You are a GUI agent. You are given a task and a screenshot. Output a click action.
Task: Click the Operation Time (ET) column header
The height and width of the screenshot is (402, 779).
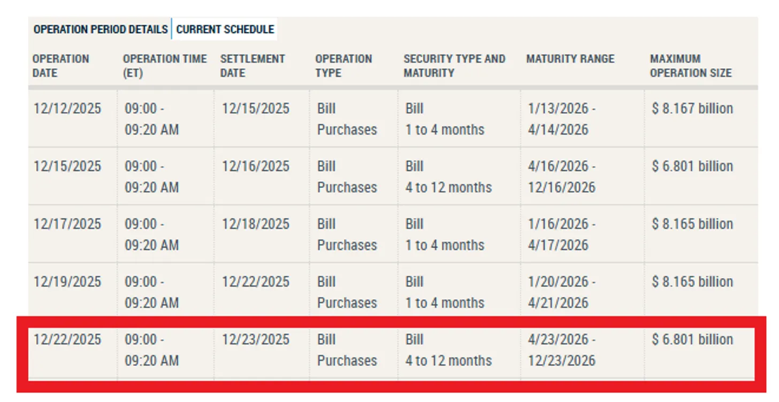(x=165, y=66)
